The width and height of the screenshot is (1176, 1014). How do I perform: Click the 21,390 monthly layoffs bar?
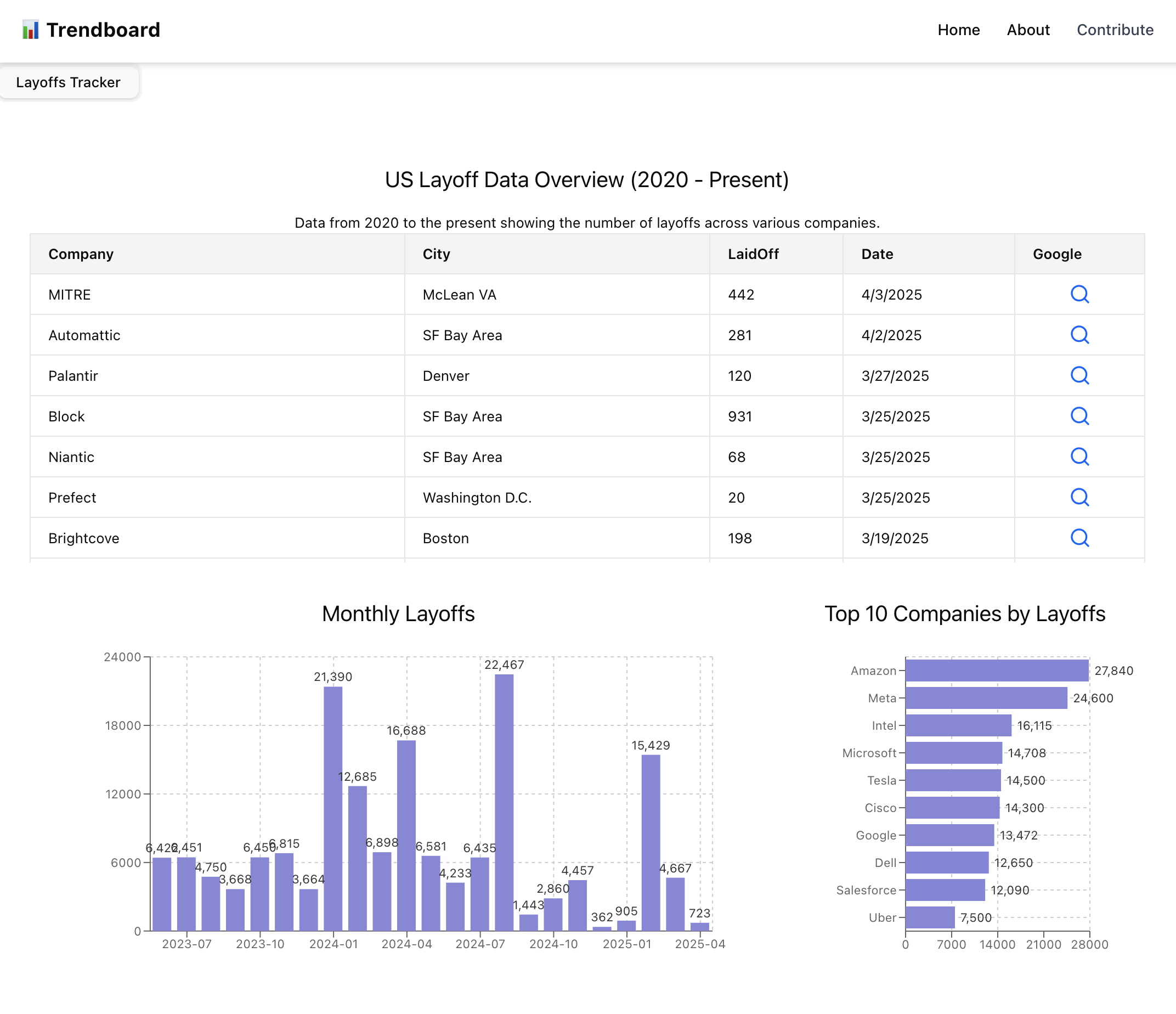pyautogui.click(x=333, y=808)
